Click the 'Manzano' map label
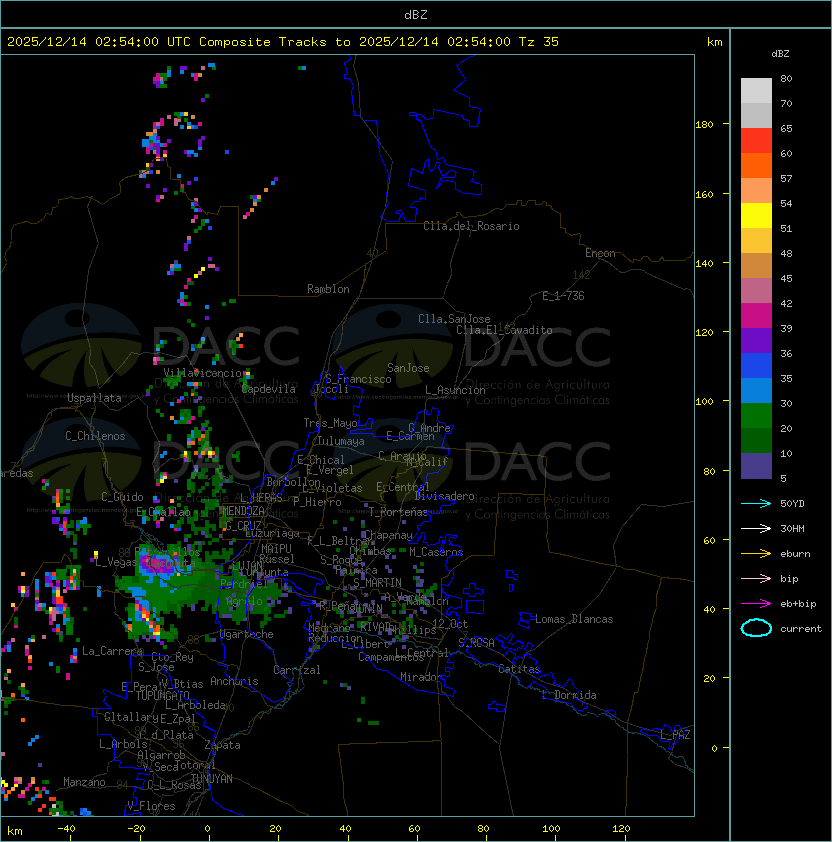The image size is (832, 842). (x=84, y=782)
